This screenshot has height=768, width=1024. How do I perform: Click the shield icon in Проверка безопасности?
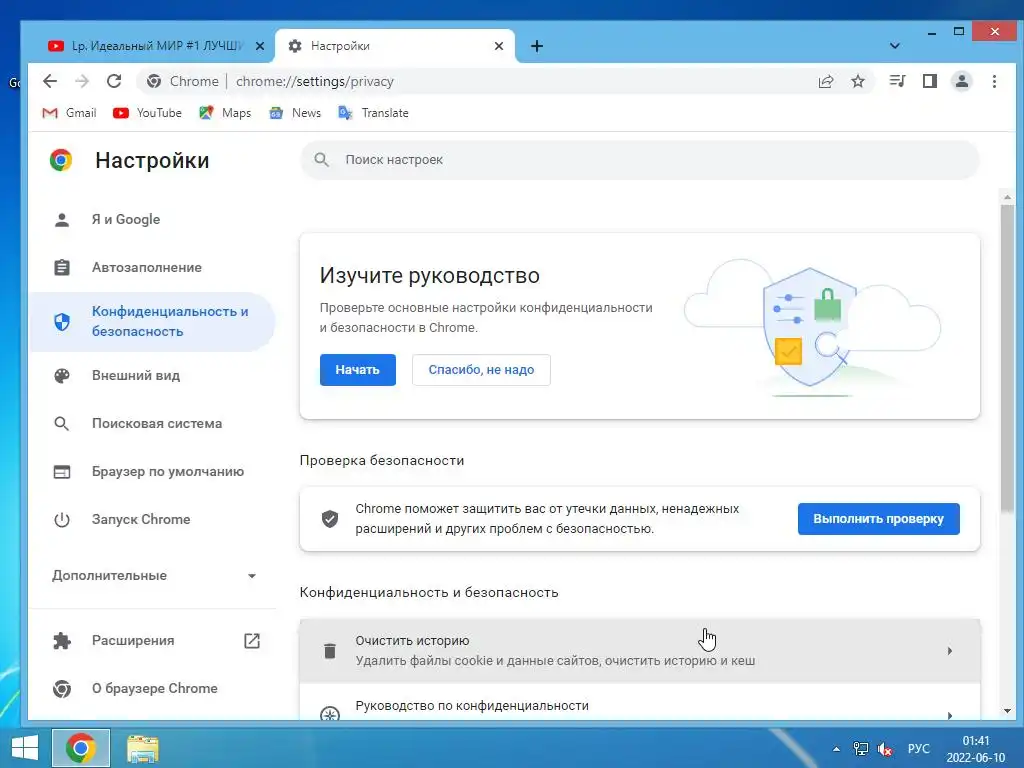coord(330,519)
